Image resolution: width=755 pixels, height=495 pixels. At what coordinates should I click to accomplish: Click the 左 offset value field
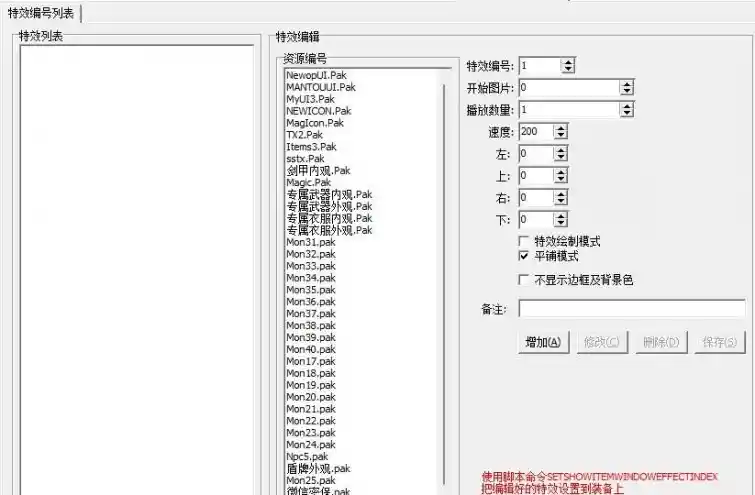pyautogui.click(x=536, y=154)
